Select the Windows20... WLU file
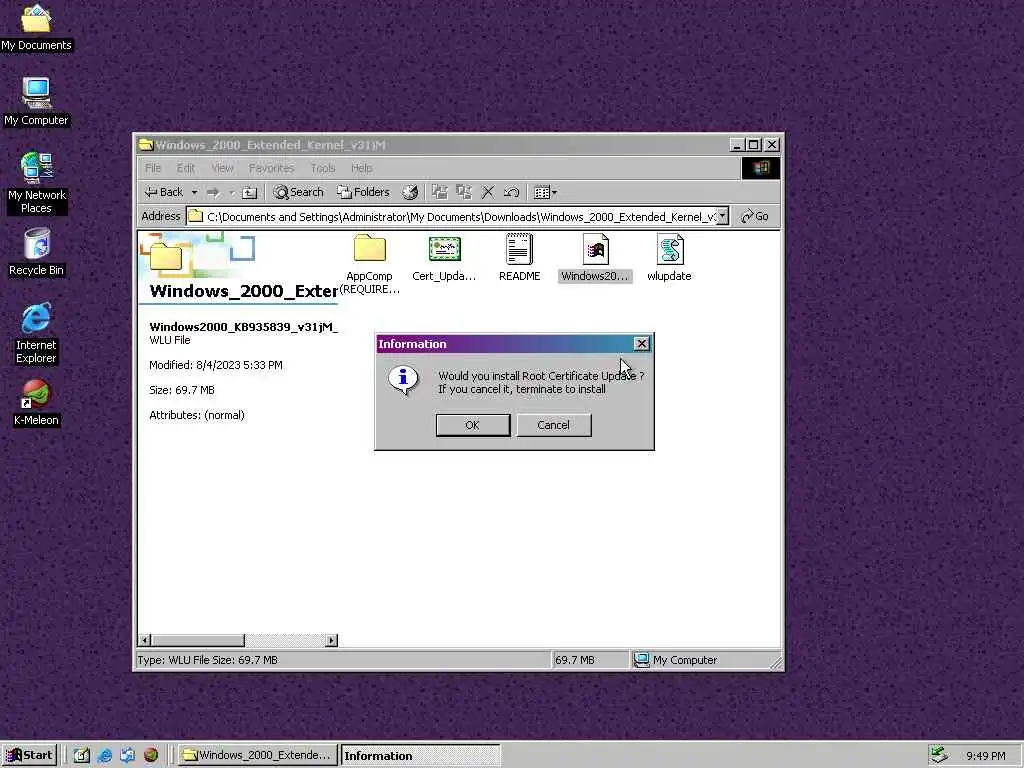This screenshot has width=1024, height=768. (x=595, y=259)
